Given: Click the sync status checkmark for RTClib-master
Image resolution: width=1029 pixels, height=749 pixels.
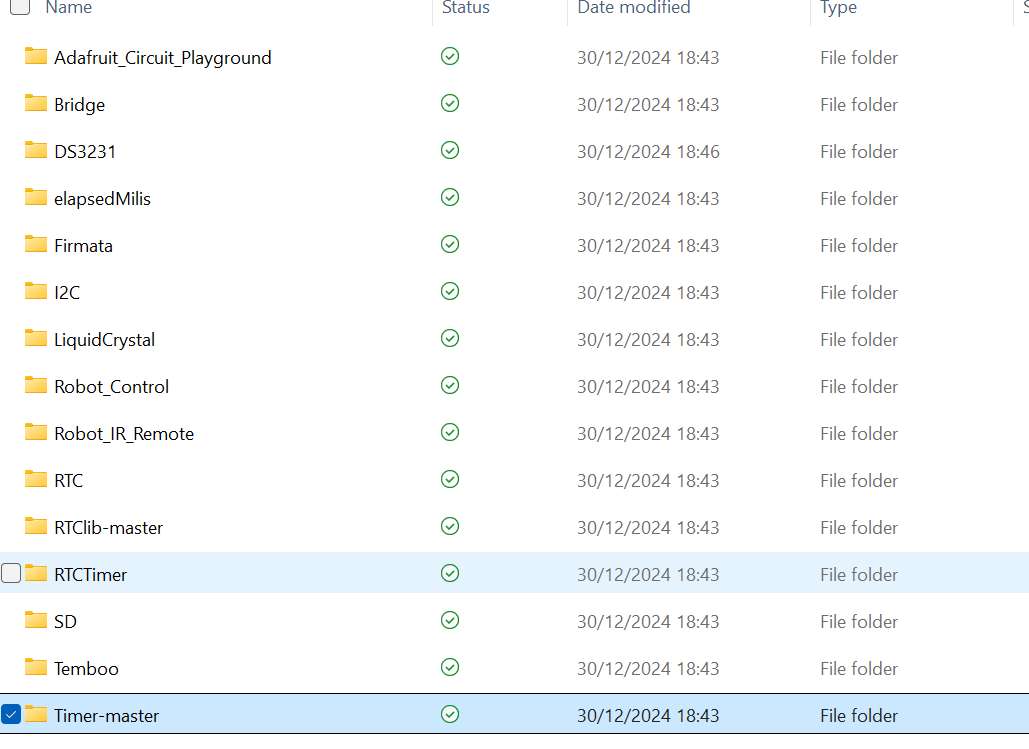Looking at the screenshot, I should click(x=450, y=526).
